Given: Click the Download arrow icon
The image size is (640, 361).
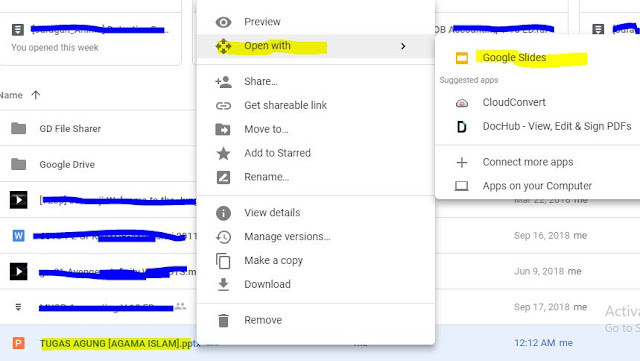Looking at the screenshot, I should [223, 285].
